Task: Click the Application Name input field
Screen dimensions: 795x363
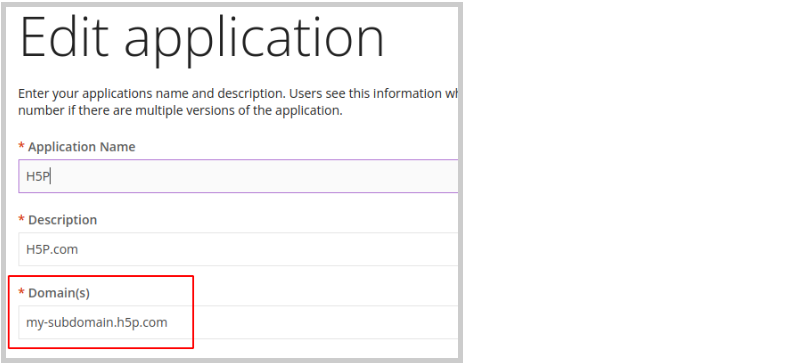Action: pyautogui.click(x=238, y=176)
